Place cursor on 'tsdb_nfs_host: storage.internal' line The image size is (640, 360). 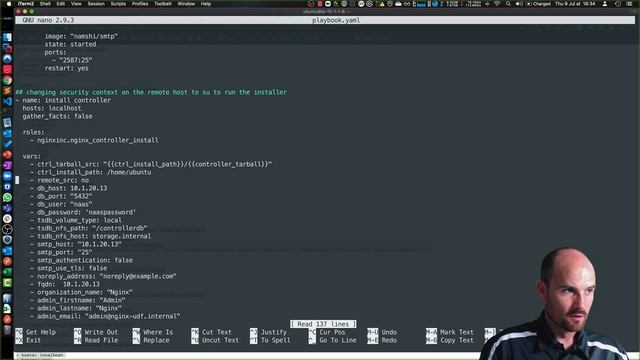click(91, 236)
